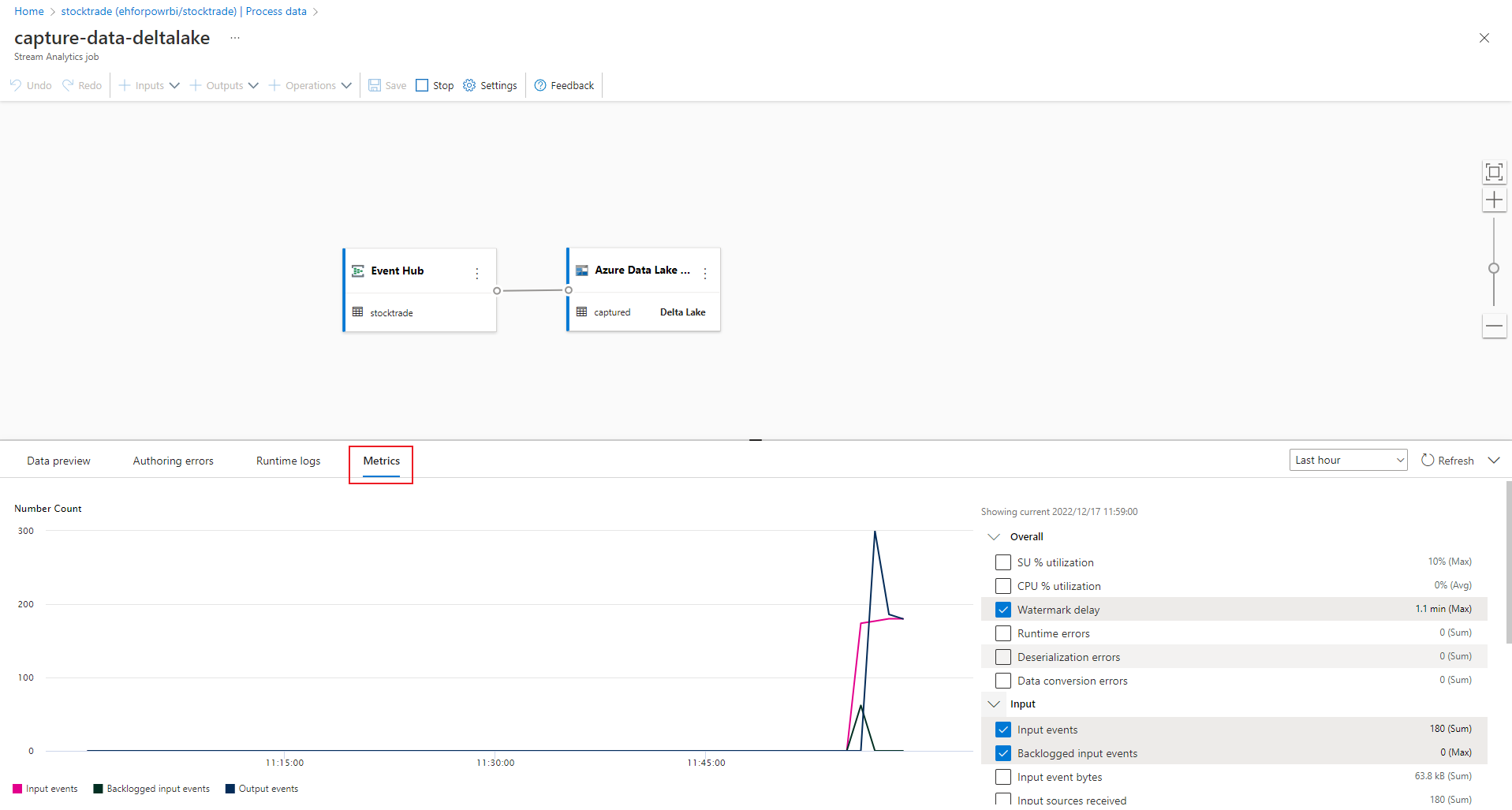Click the Event Hub output connector dot
Image resolution: width=1512 pixels, height=810 pixels.
pyautogui.click(x=497, y=291)
